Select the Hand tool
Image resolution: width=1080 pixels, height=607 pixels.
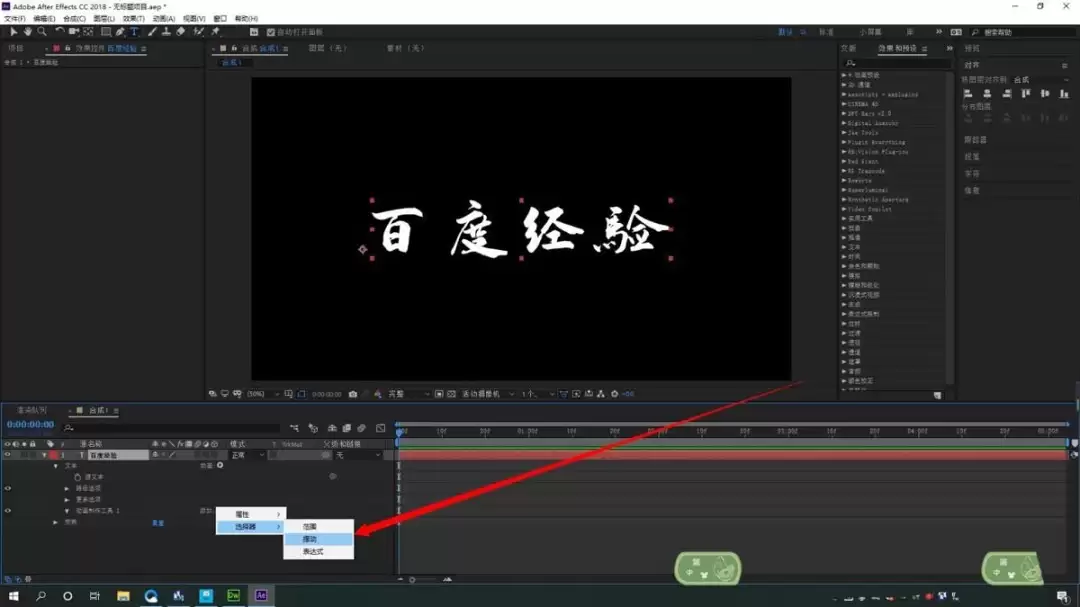tap(28, 32)
